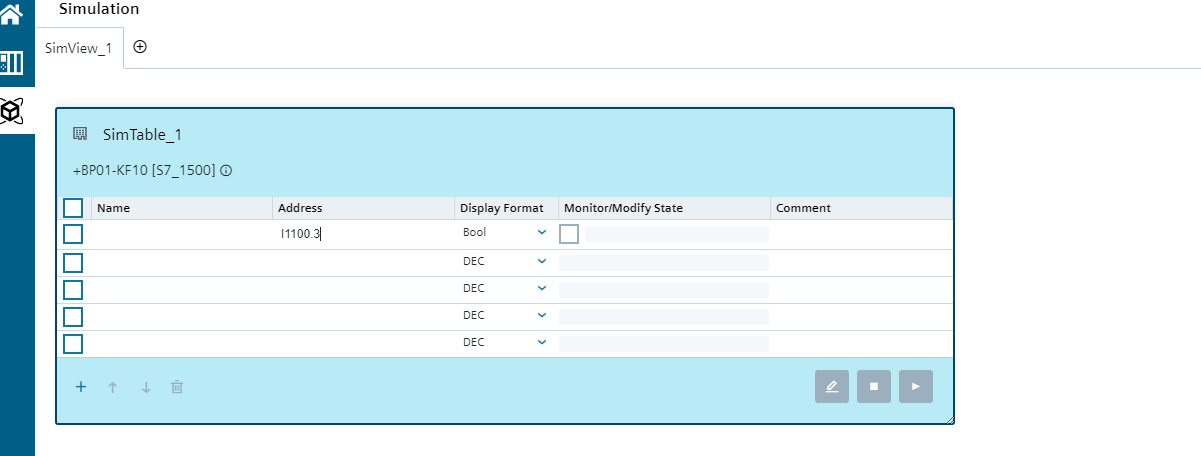The height and width of the screenshot is (456, 1201).
Task: Check the I1100.3 row selection checkbox
Action: pyautogui.click(x=73, y=234)
